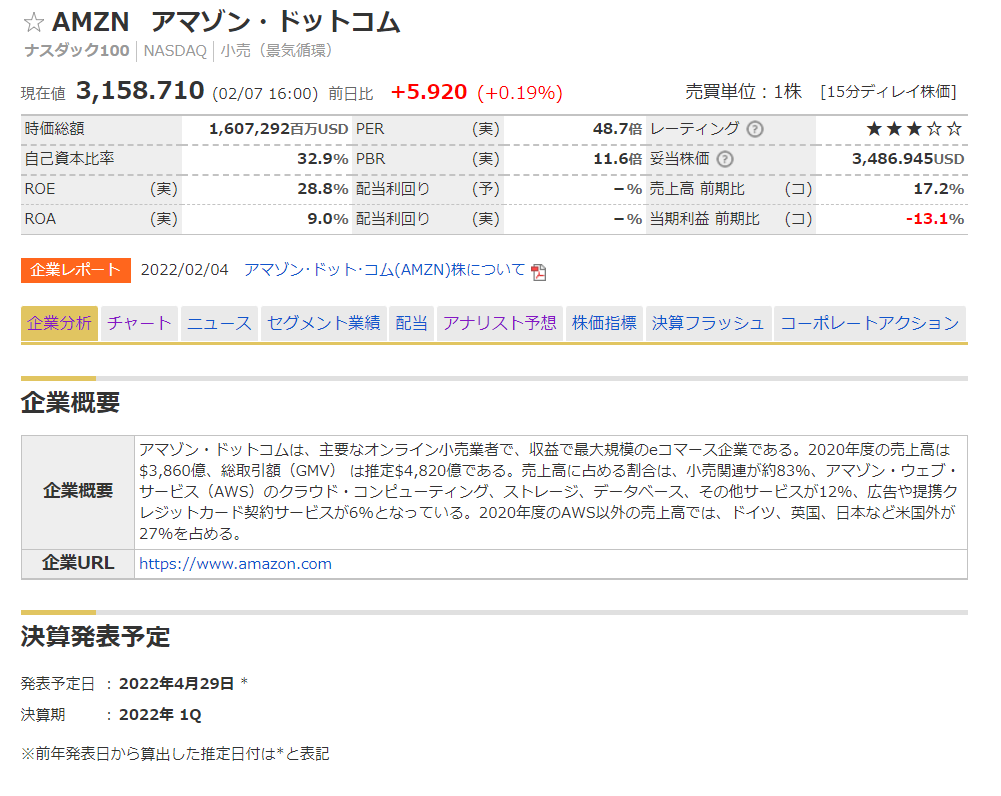Open the 決算フラッシュ tab

tap(709, 323)
